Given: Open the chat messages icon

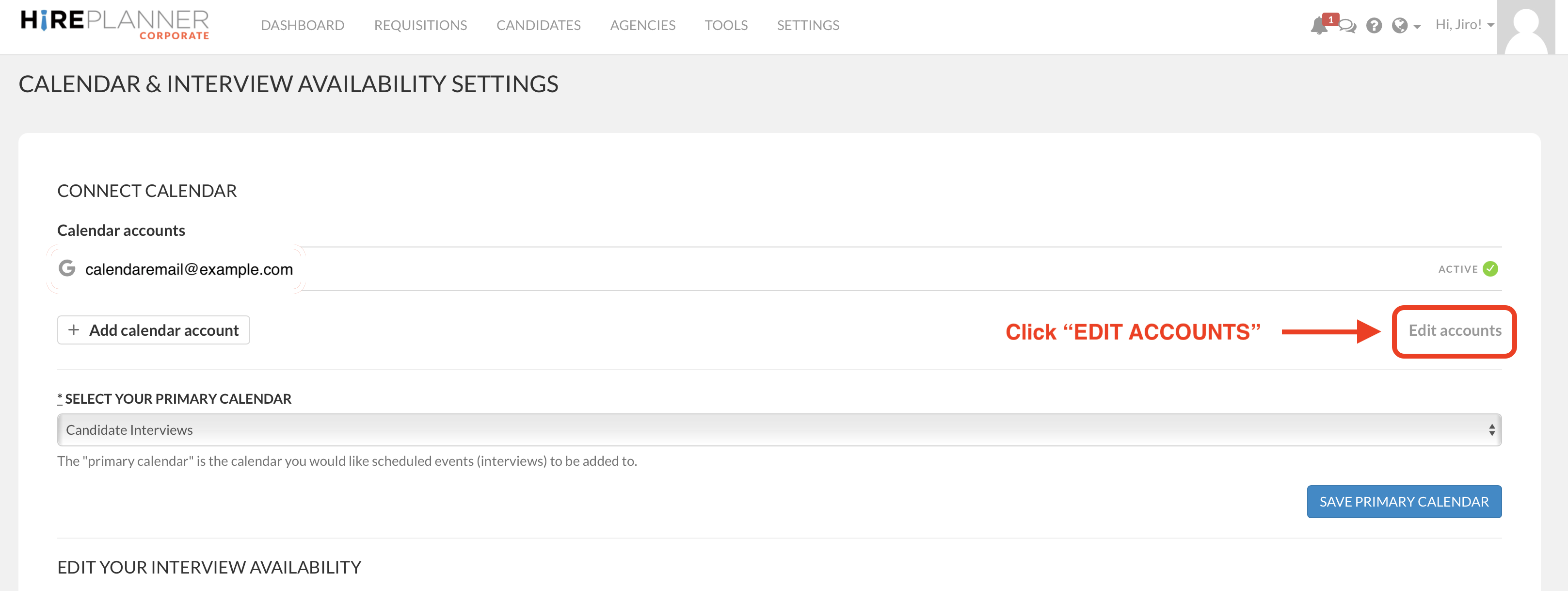Looking at the screenshot, I should [1348, 26].
